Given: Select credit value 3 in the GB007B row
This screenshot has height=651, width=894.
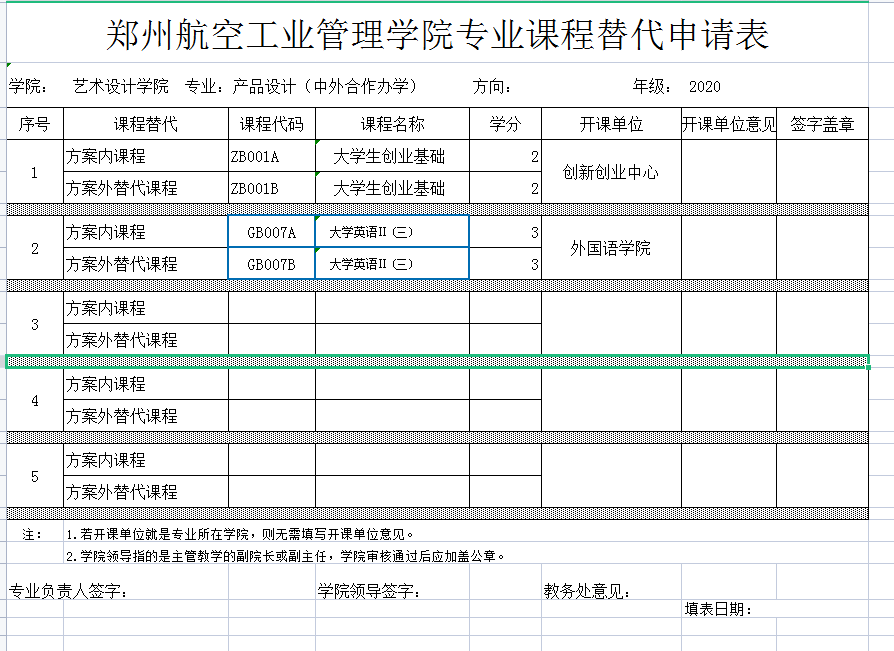Looking at the screenshot, I should pyautogui.click(x=505, y=264).
